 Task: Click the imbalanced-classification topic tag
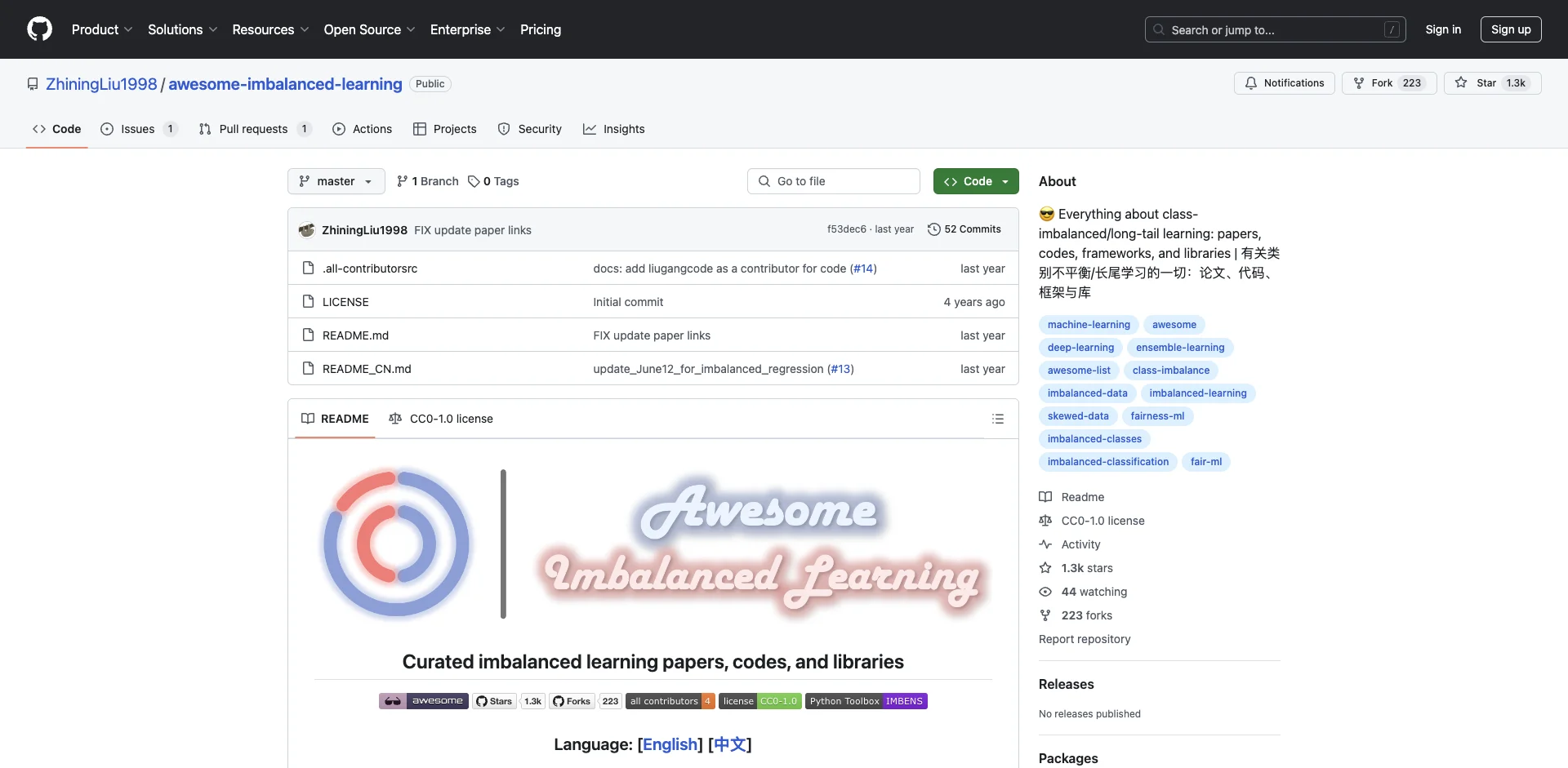point(1108,462)
